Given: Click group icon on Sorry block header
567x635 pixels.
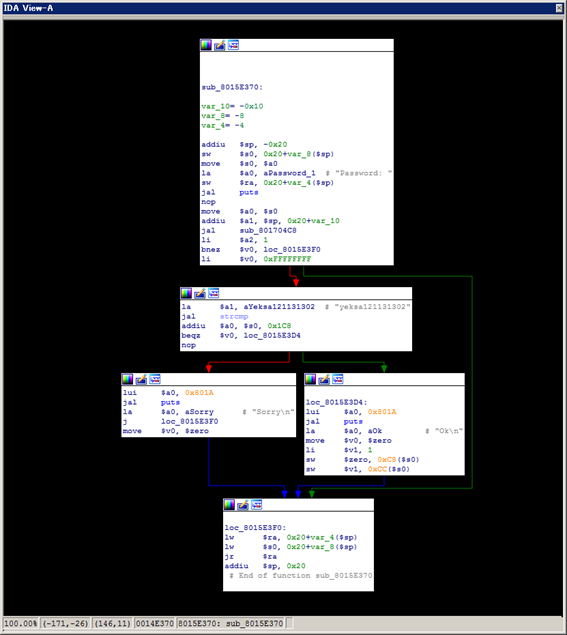Looking at the screenshot, I should (x=155, y=379).
